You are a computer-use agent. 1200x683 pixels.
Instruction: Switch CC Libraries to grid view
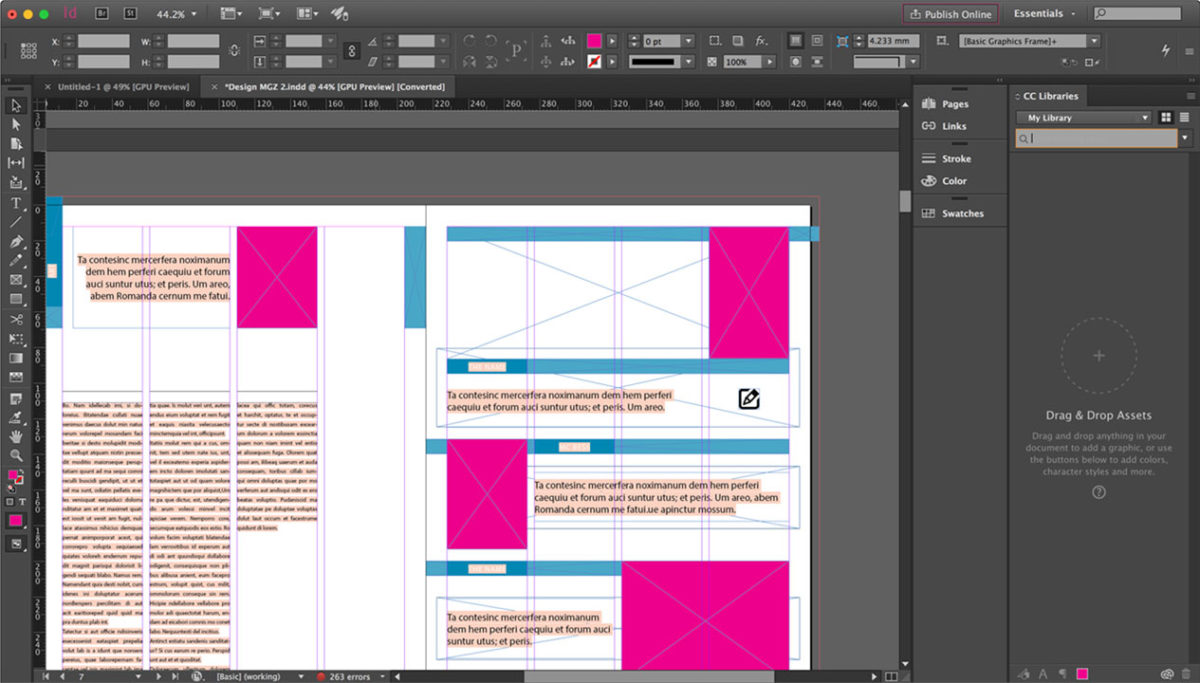[1166, 117]
